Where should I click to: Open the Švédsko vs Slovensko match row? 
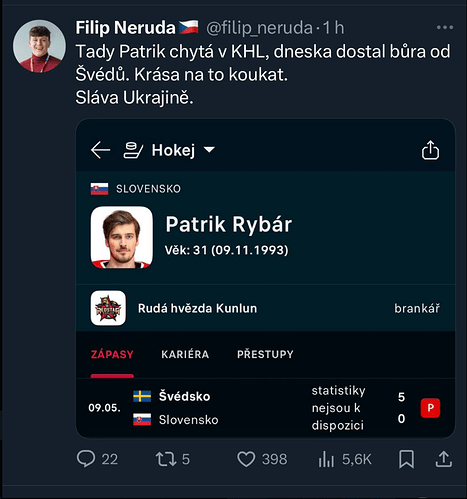coord(265,408)
